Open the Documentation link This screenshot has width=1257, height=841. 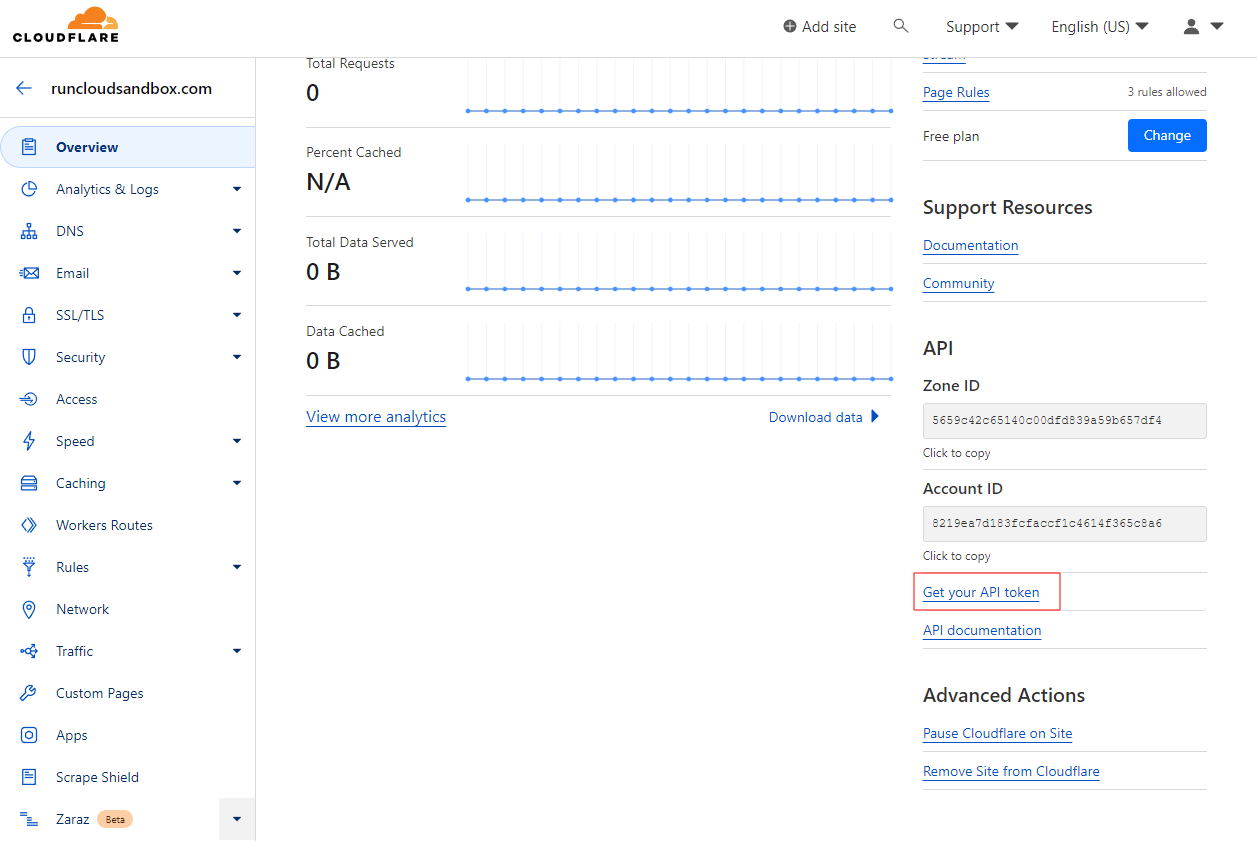coord(971,245)
